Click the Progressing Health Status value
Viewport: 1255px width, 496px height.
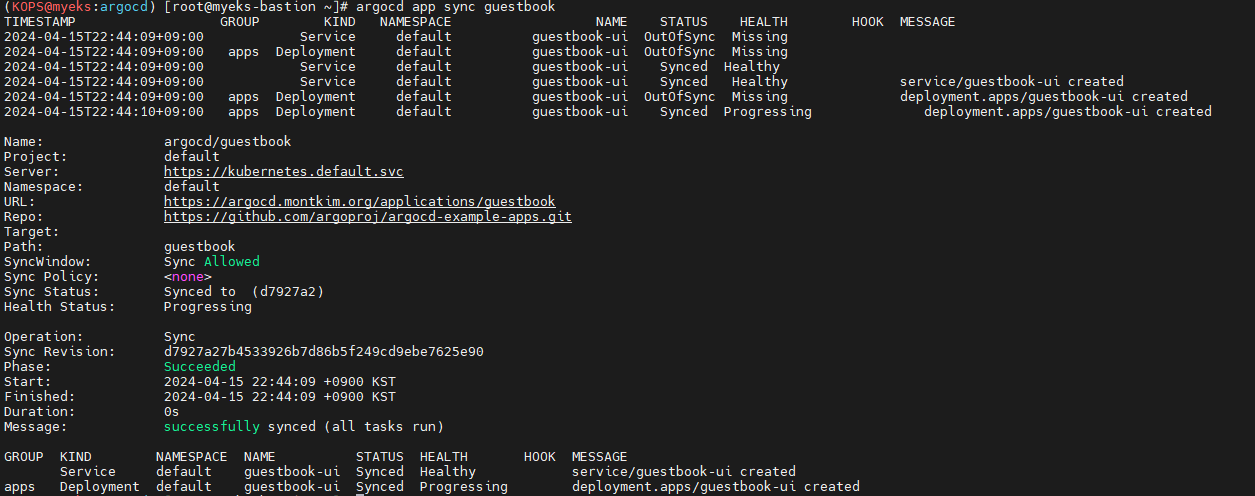click(208, 307)
